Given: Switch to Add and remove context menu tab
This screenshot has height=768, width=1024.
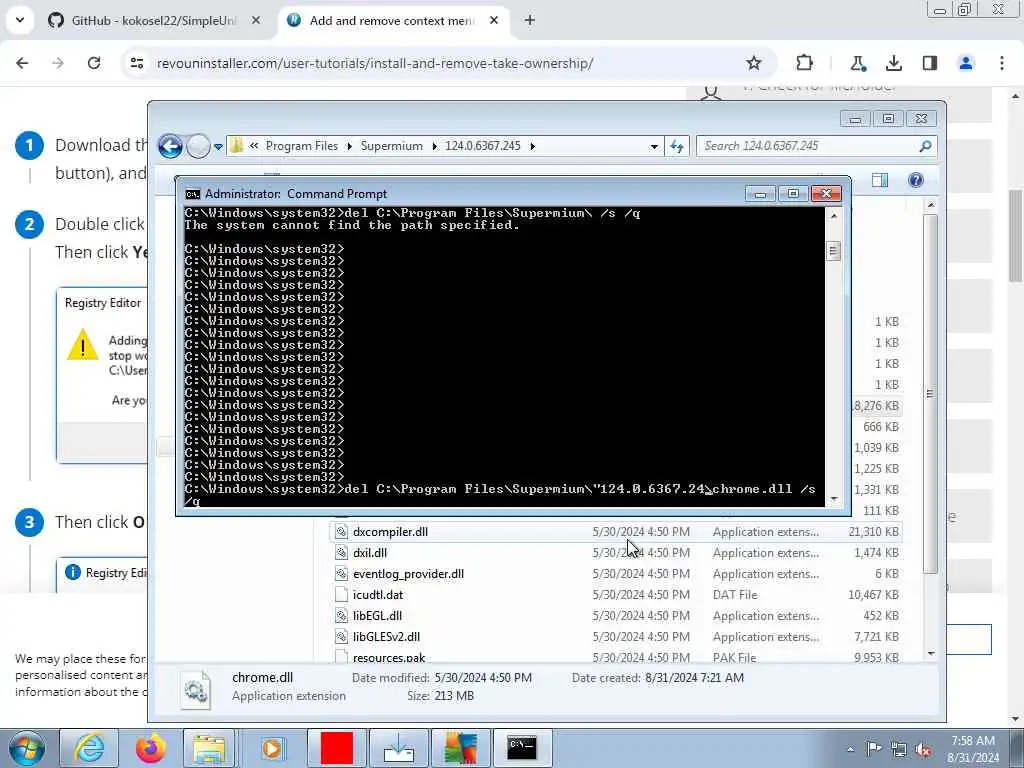Looking at the screenshot, I should [391, 20].
